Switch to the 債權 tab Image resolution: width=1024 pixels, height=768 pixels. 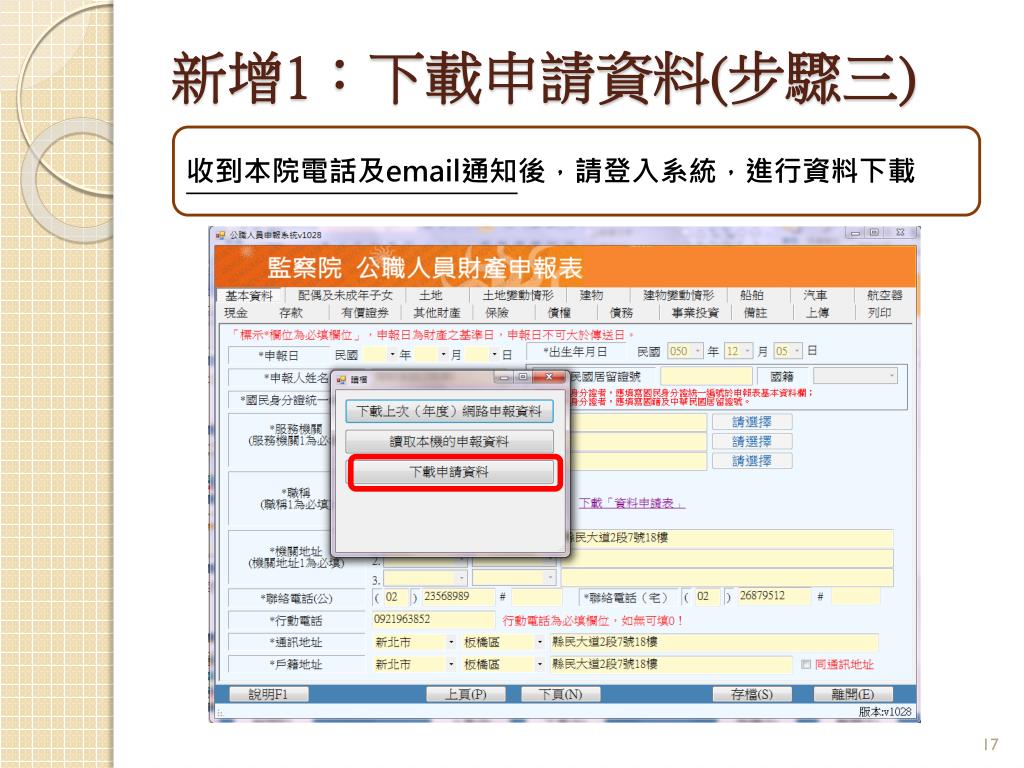560,313
